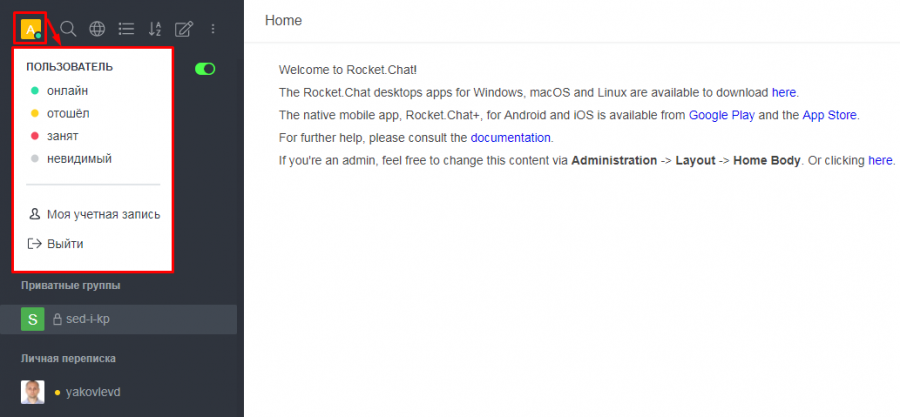Image resolution: width=900 pixels, height=417 pixels.
Task: Follow the App Store link
Action: [x=829, y=115]
